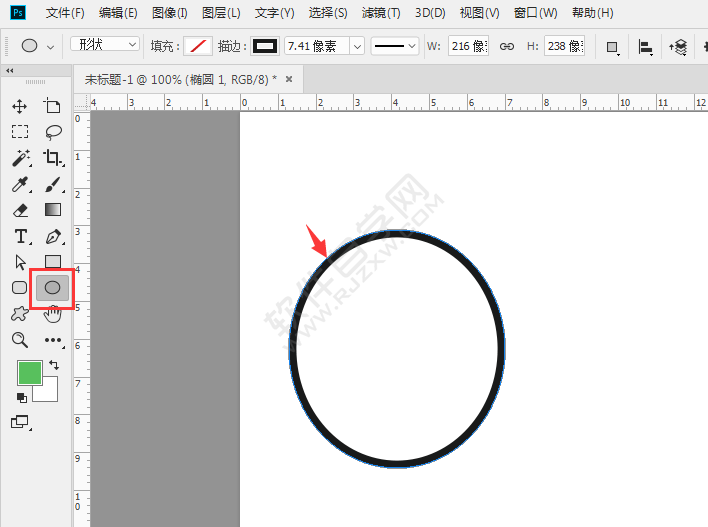The height and width of the screenshot is (527, 708).
Task: Open the 填充 fill color swatch
Action: point(198,46)
